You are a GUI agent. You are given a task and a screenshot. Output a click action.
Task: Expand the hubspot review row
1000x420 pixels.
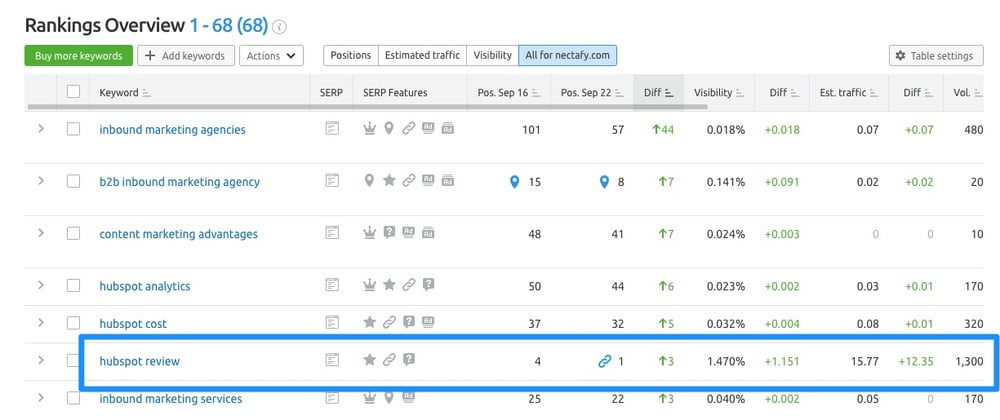[41, 360]
